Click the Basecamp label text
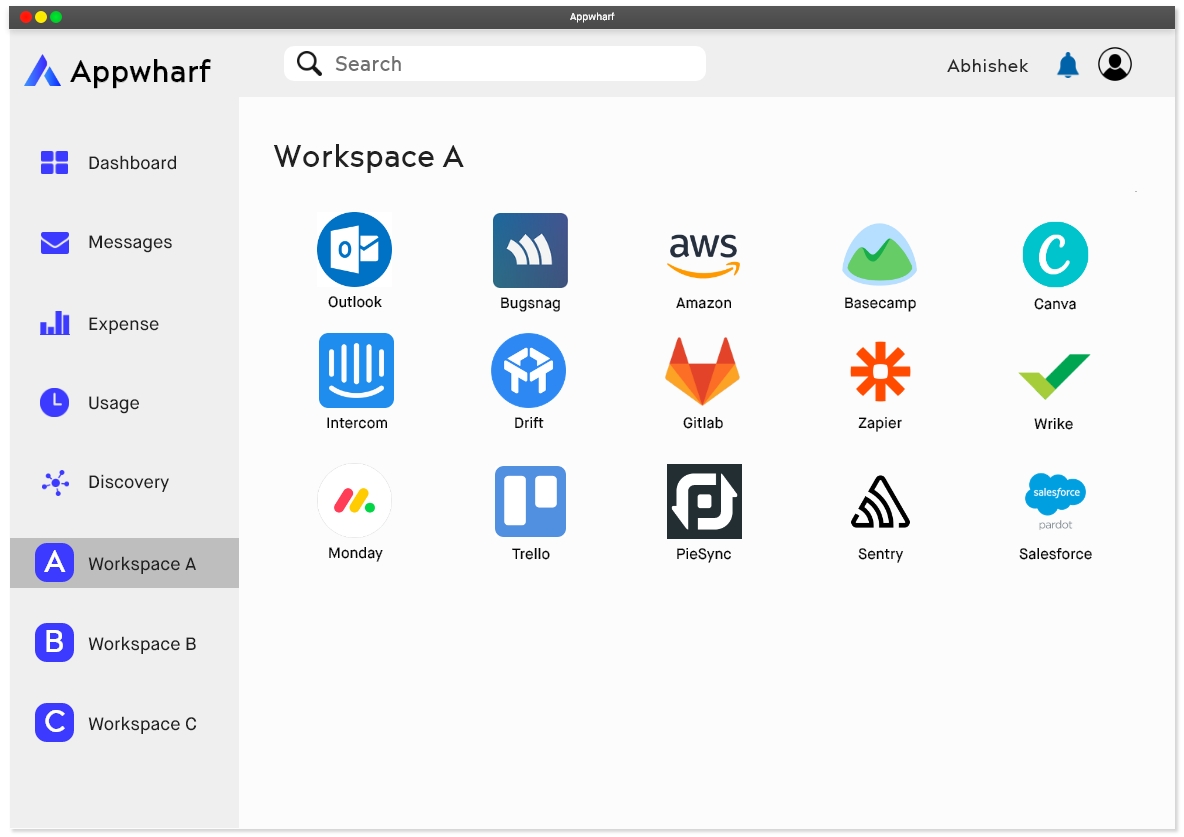This screenshot has height=837, width=1184. (x=880, y=303)
